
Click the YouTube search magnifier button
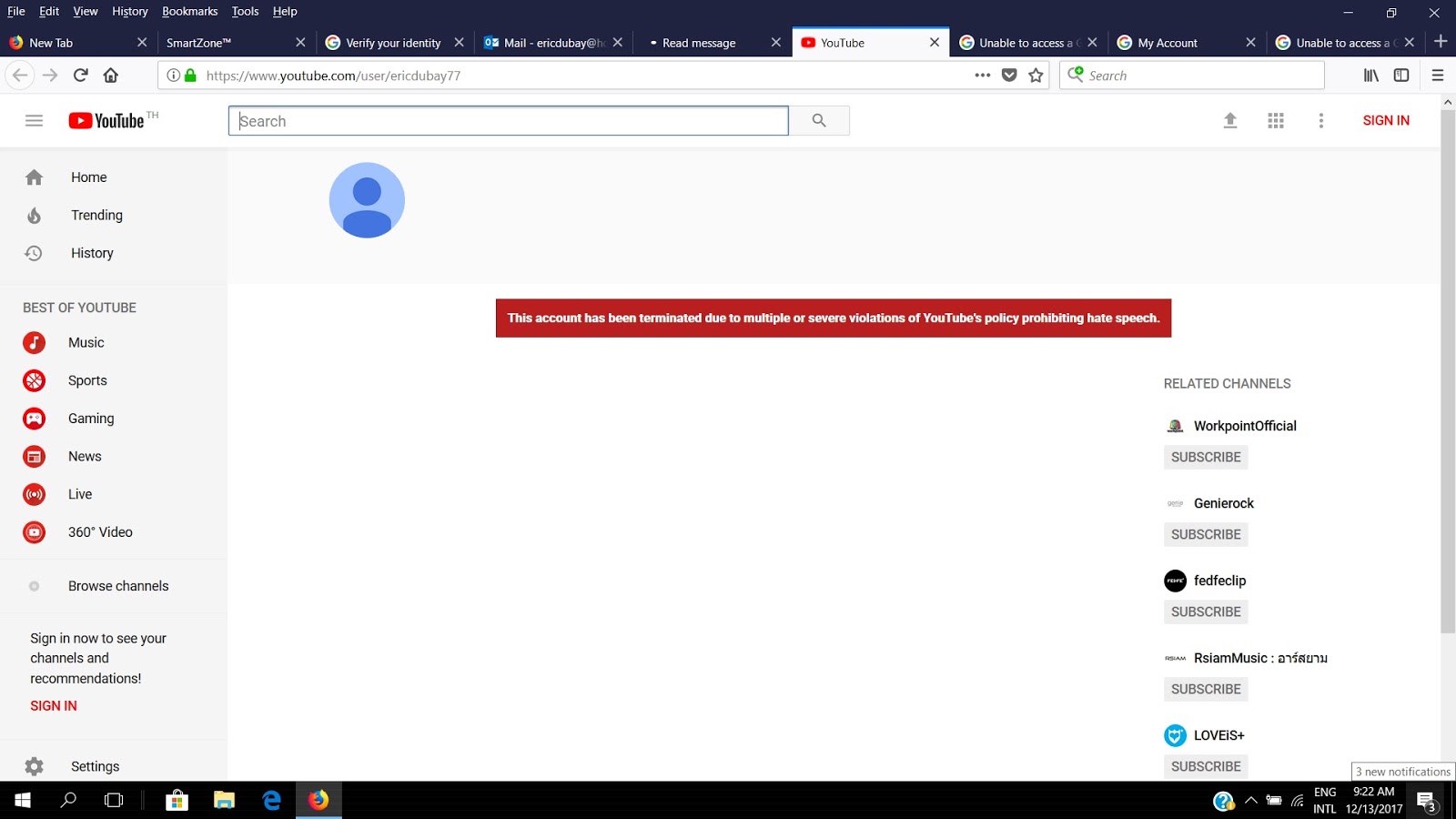(819, 120)
